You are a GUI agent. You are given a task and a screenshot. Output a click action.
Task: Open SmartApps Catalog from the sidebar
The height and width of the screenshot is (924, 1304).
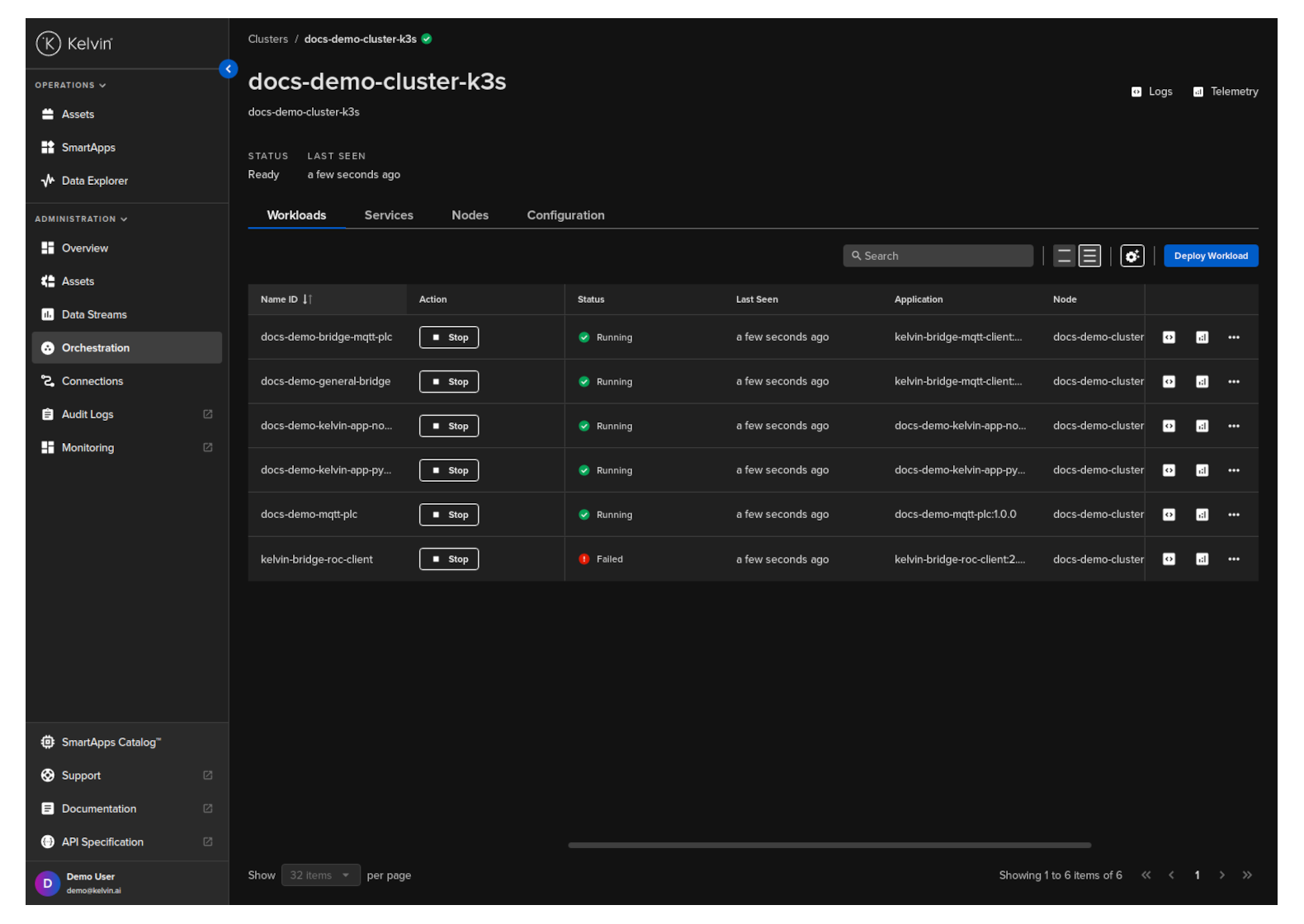click(x=111, y=742)
